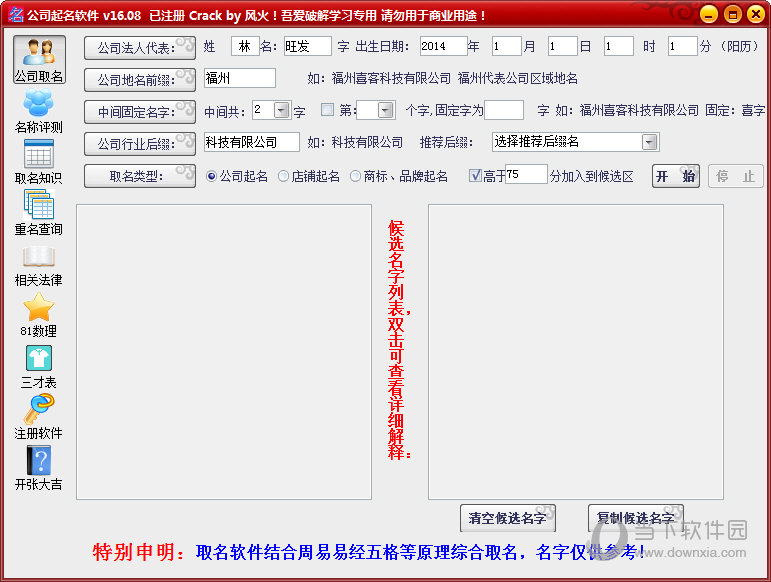
Task: Click the 出生日期 label
Action: [x=382, y=47]
